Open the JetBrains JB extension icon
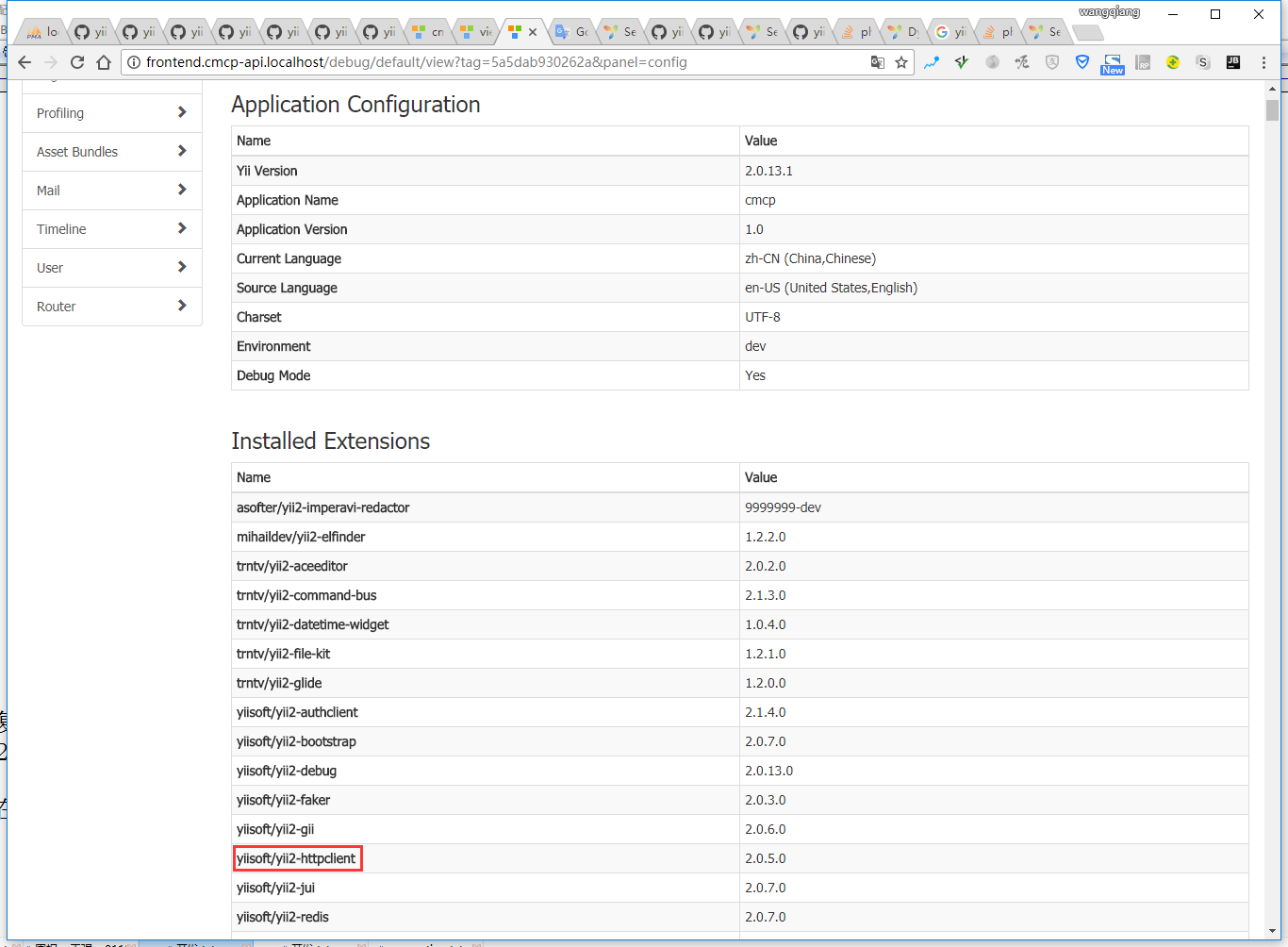This screenshot has width=1288, height=947. point(1232,62)
